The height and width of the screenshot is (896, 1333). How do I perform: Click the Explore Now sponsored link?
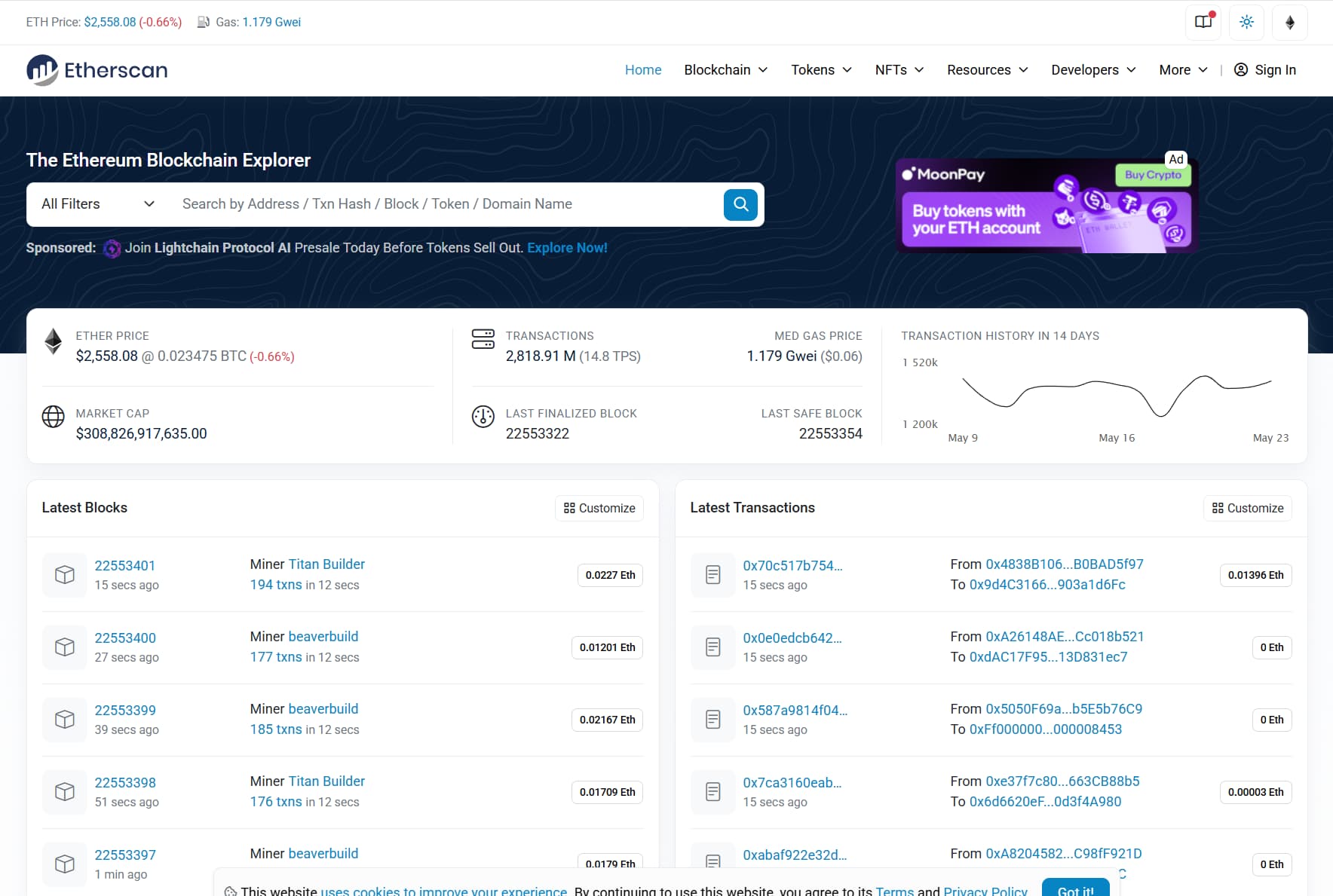(x=566, y=247)
